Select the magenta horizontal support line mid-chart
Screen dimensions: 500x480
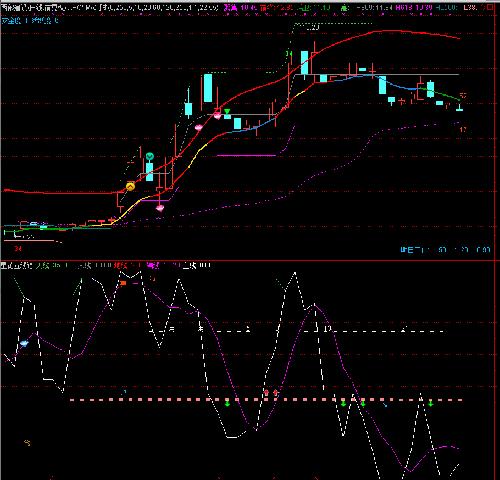[246, 155]
